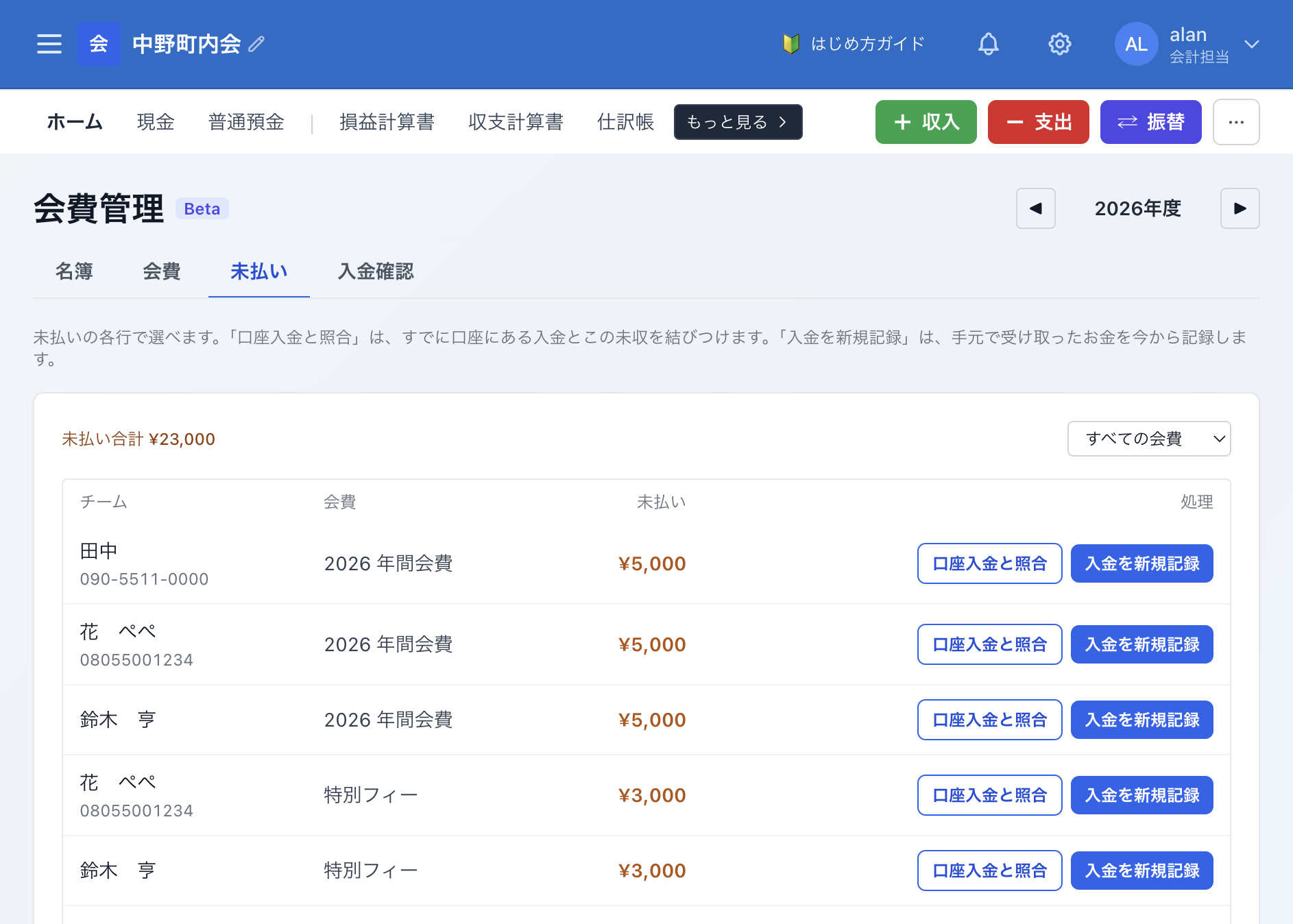Click the 会 organization logo icon
Image resolution: width=1293 pixels, height=924 pixels.
click(99, 44)
